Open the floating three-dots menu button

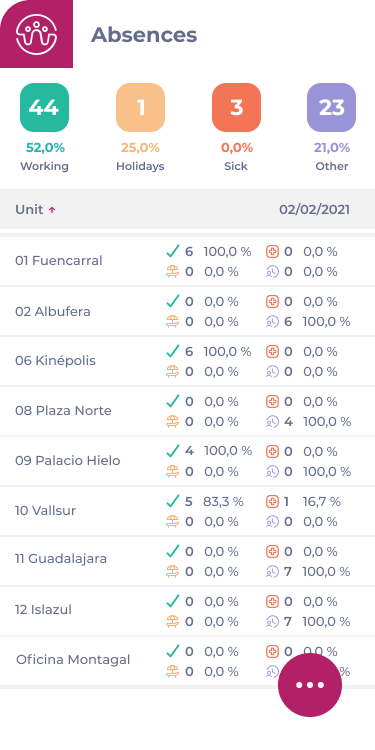coord(310,685)
